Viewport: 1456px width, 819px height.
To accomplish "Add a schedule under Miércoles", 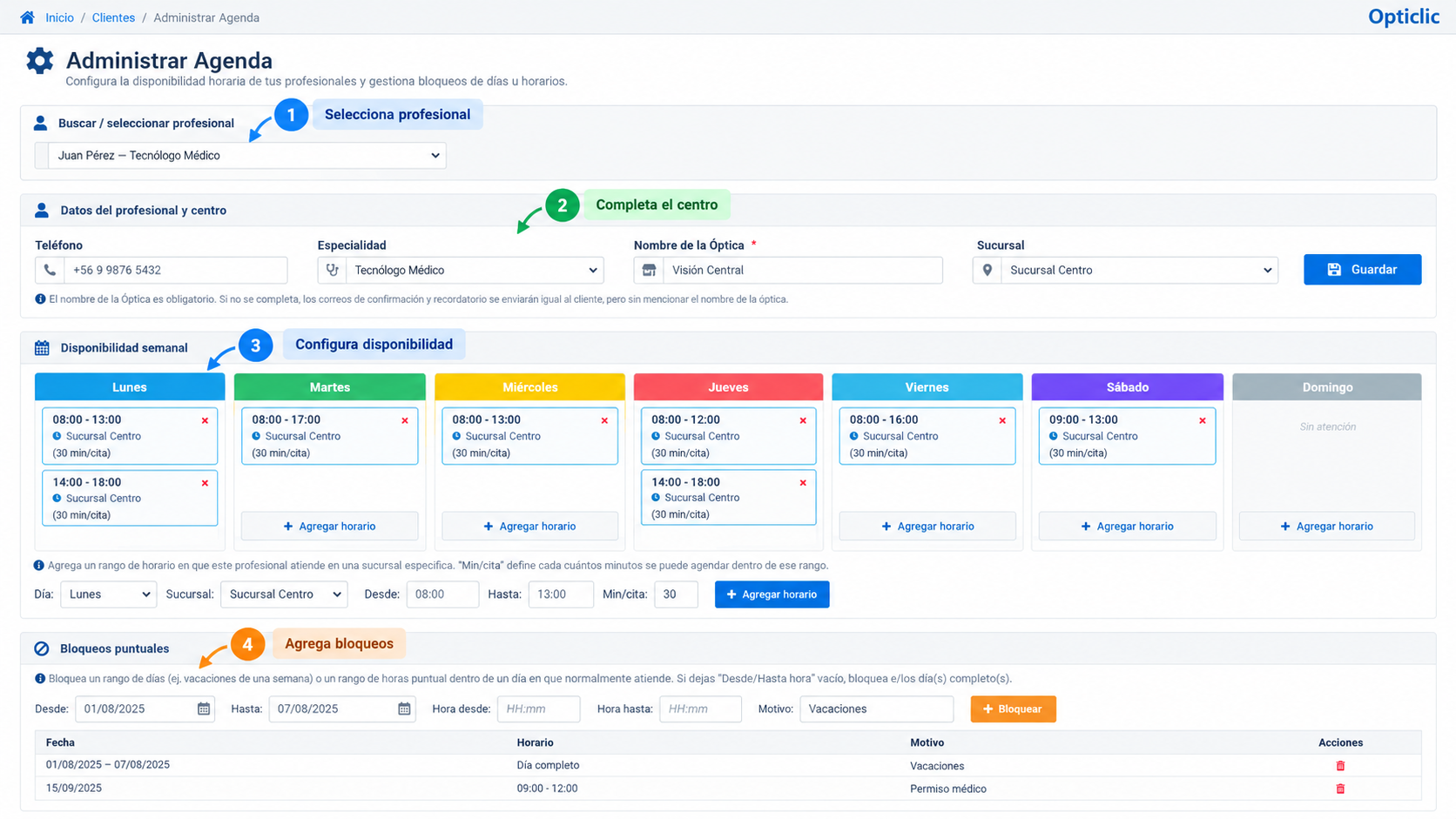I will click(529, 527).
